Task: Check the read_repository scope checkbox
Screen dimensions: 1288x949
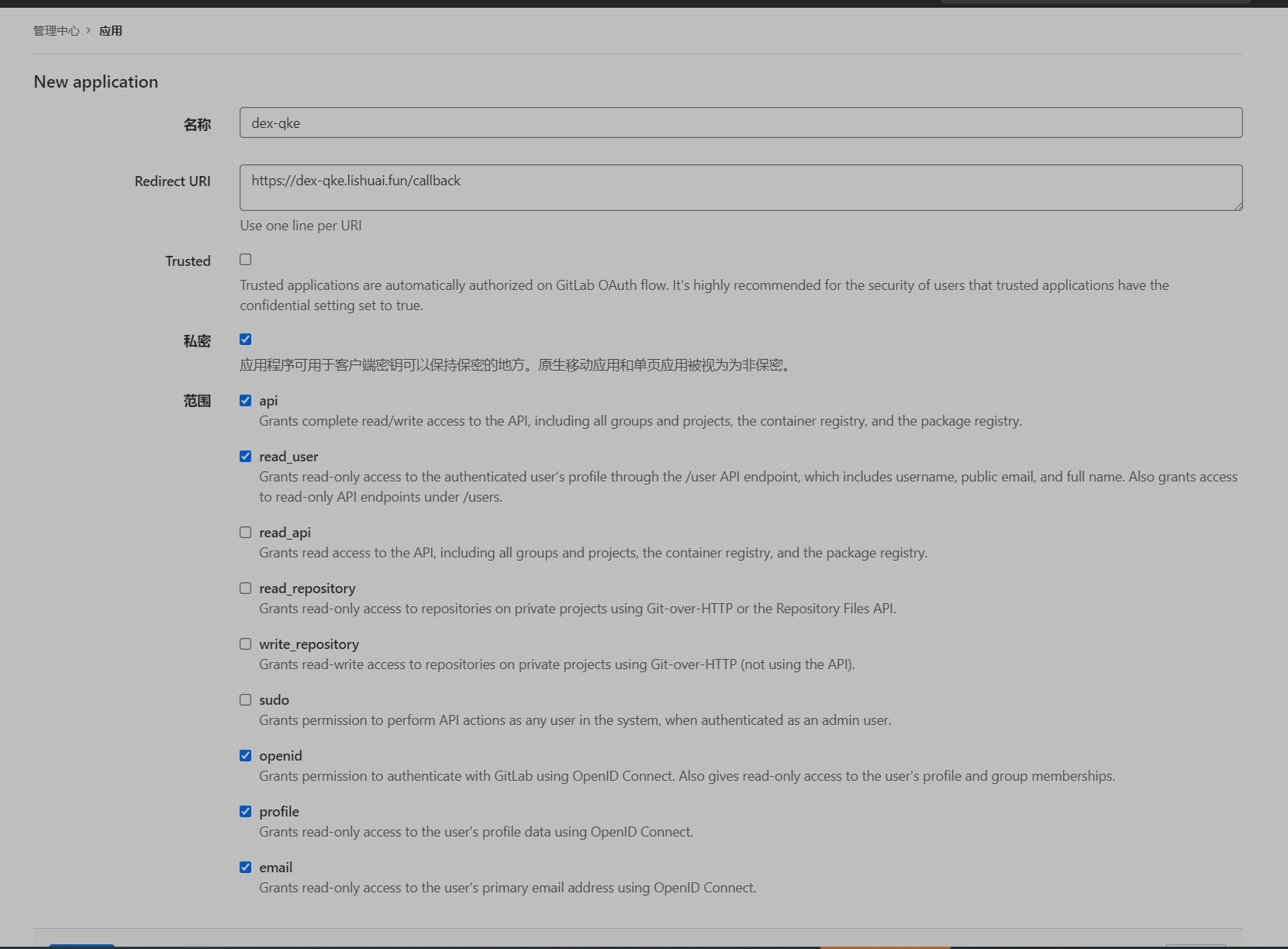Action: pos(246,588)
